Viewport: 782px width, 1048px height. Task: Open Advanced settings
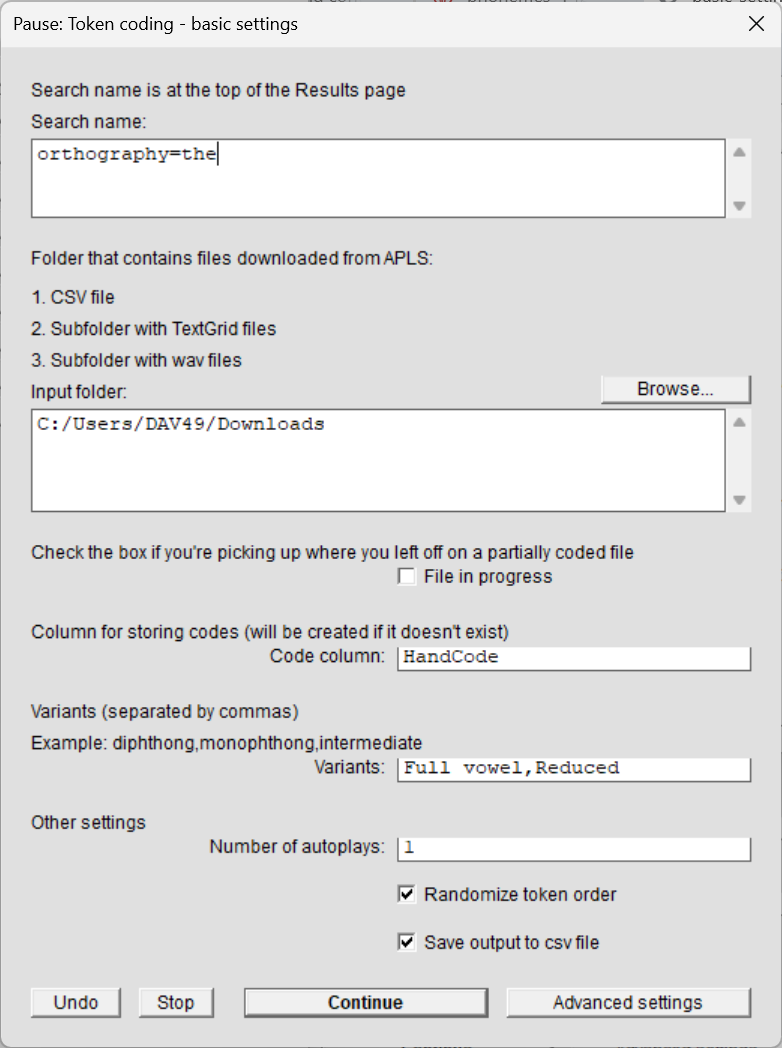[628, 1002]
